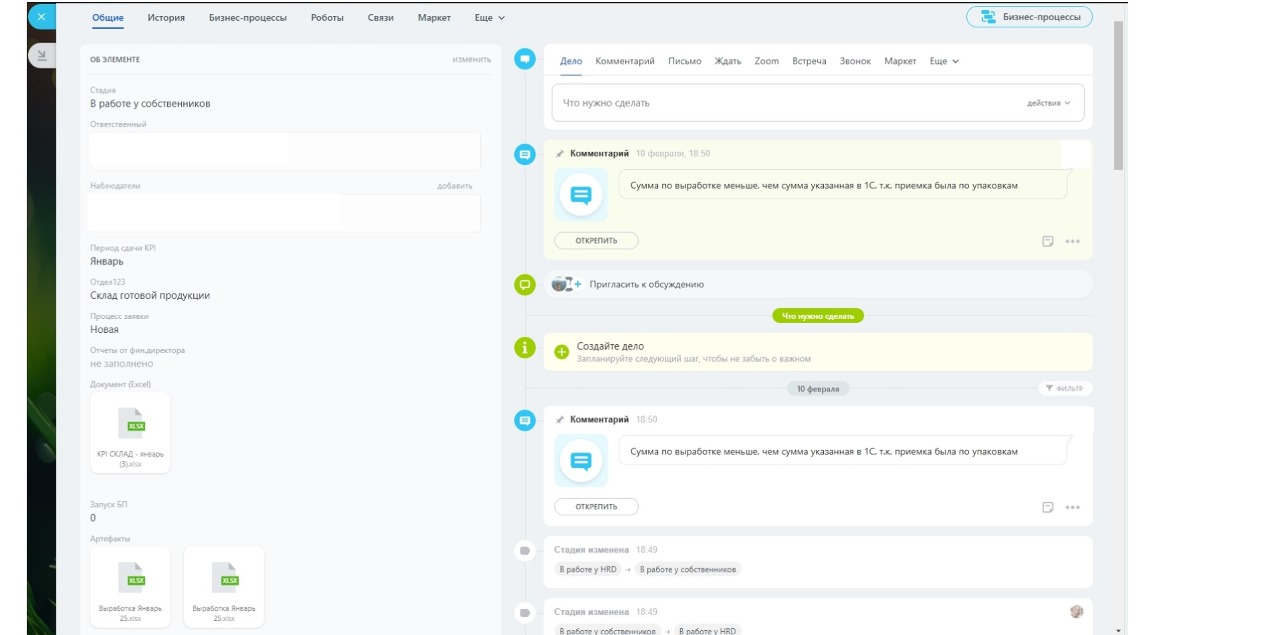Open three-dots menu of 18:50 comment
The width and height of the screenshot is (1280, 635).
coord(1072,507)
